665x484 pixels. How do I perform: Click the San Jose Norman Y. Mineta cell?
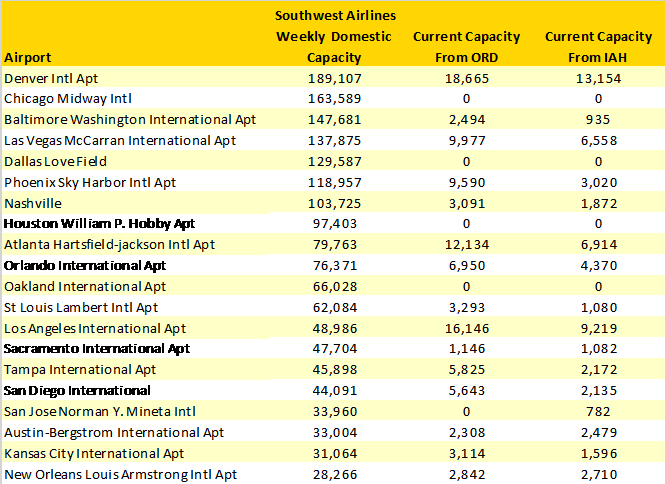(x=103, y=412)
